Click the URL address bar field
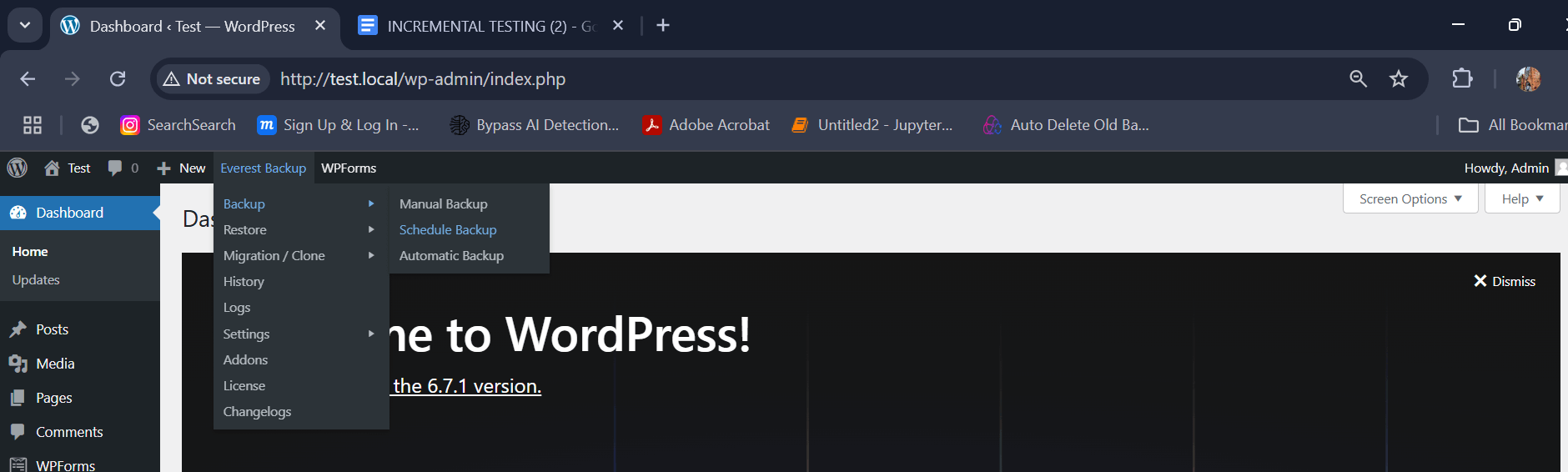This screenshot has width=1568, height=472. click(751, 79)
